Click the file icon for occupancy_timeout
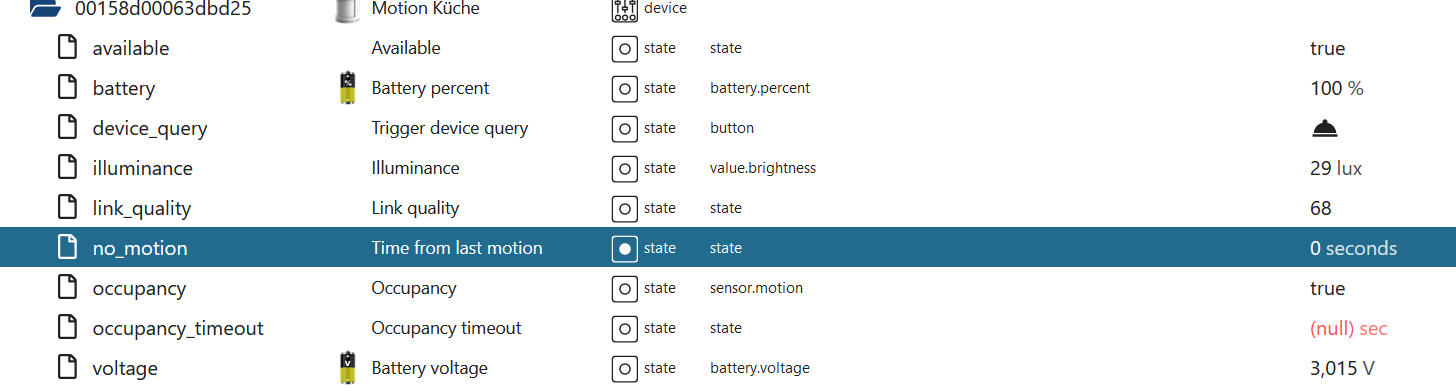1456x391 pixels. pyautogui.click(x=67, y=328)
